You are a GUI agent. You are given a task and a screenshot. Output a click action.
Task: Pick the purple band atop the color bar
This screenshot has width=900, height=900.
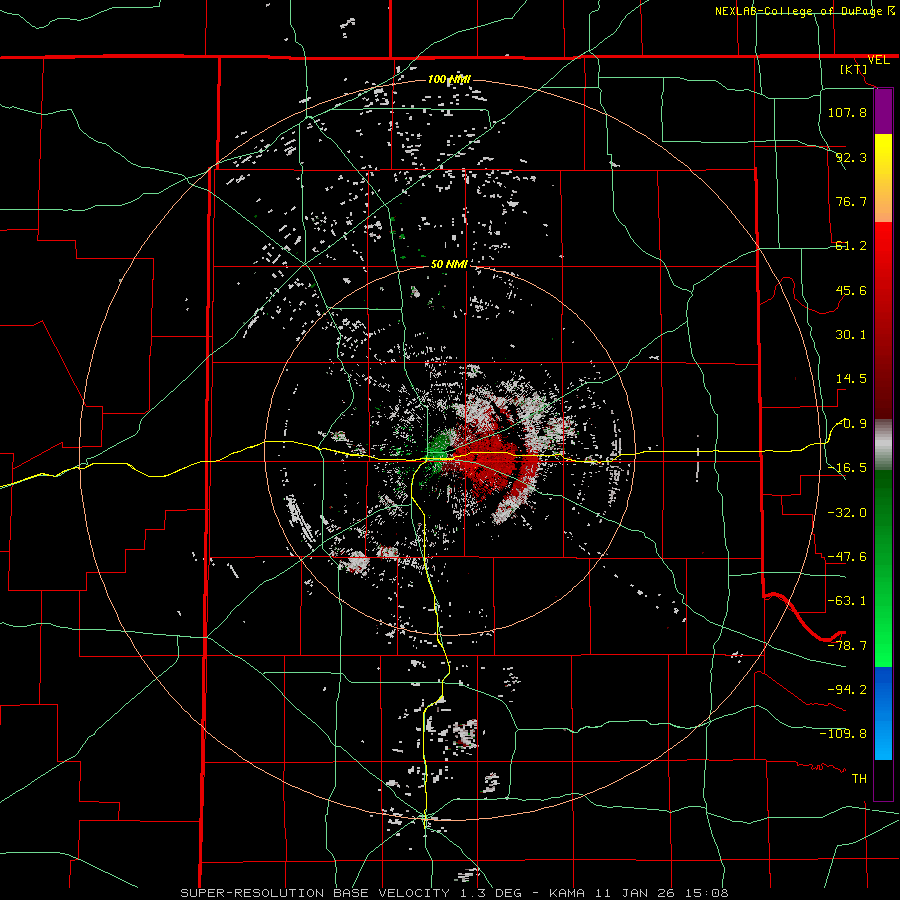883,111
